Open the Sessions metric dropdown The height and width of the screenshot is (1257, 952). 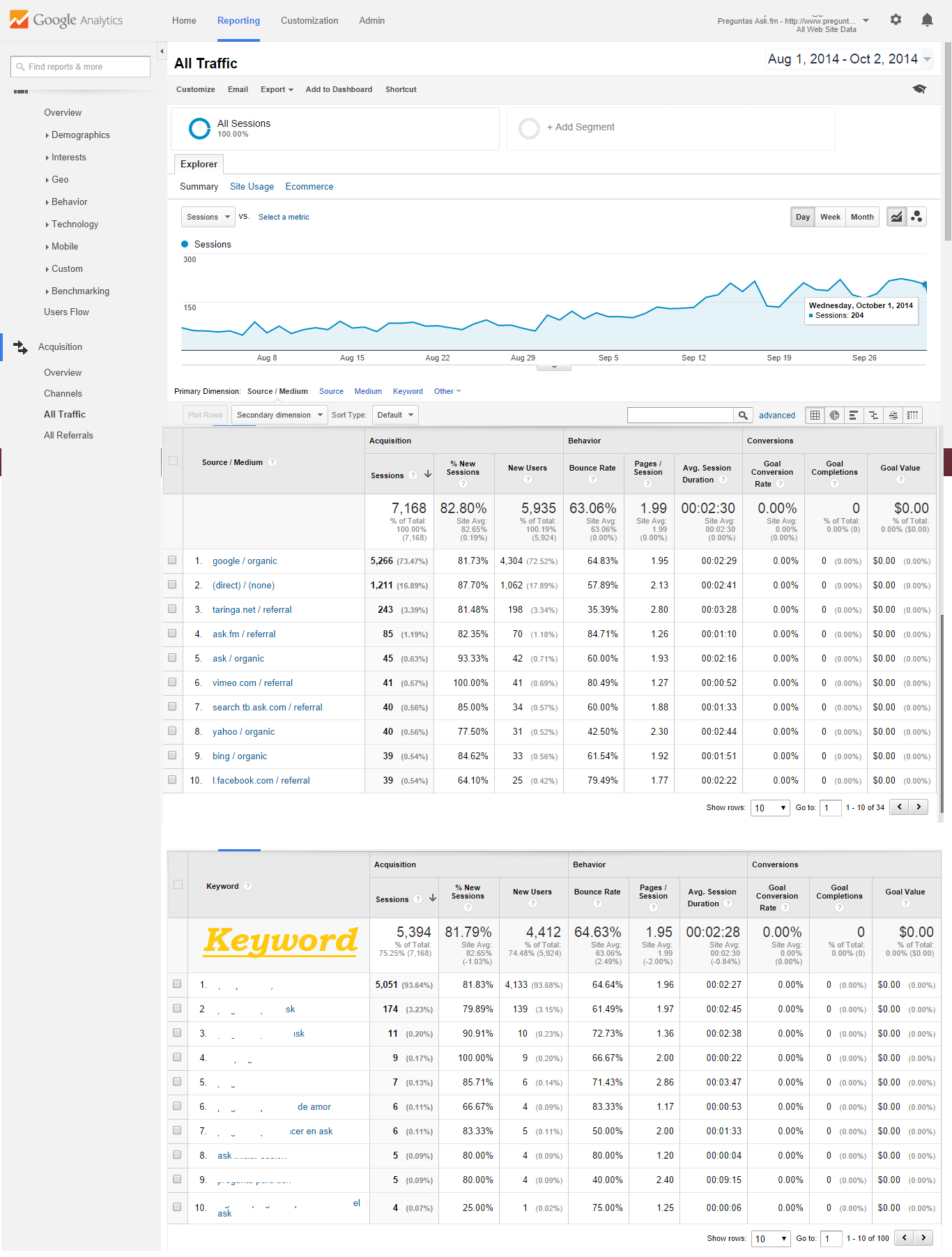(208, 217)
